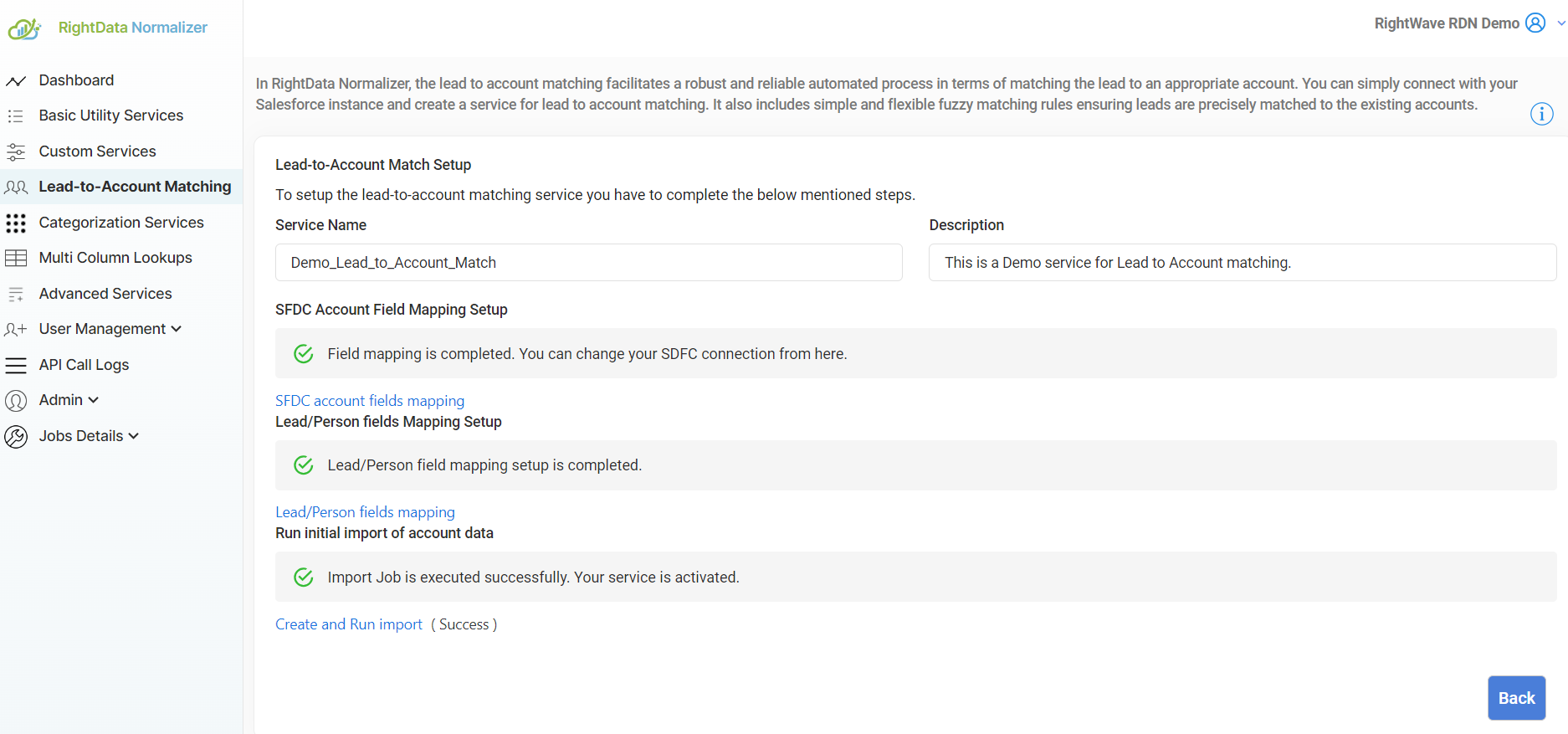Click the User Management add-user icon
Image resolution: width=1568 pixels, height=734 pixels.
(x=16, y=330)
